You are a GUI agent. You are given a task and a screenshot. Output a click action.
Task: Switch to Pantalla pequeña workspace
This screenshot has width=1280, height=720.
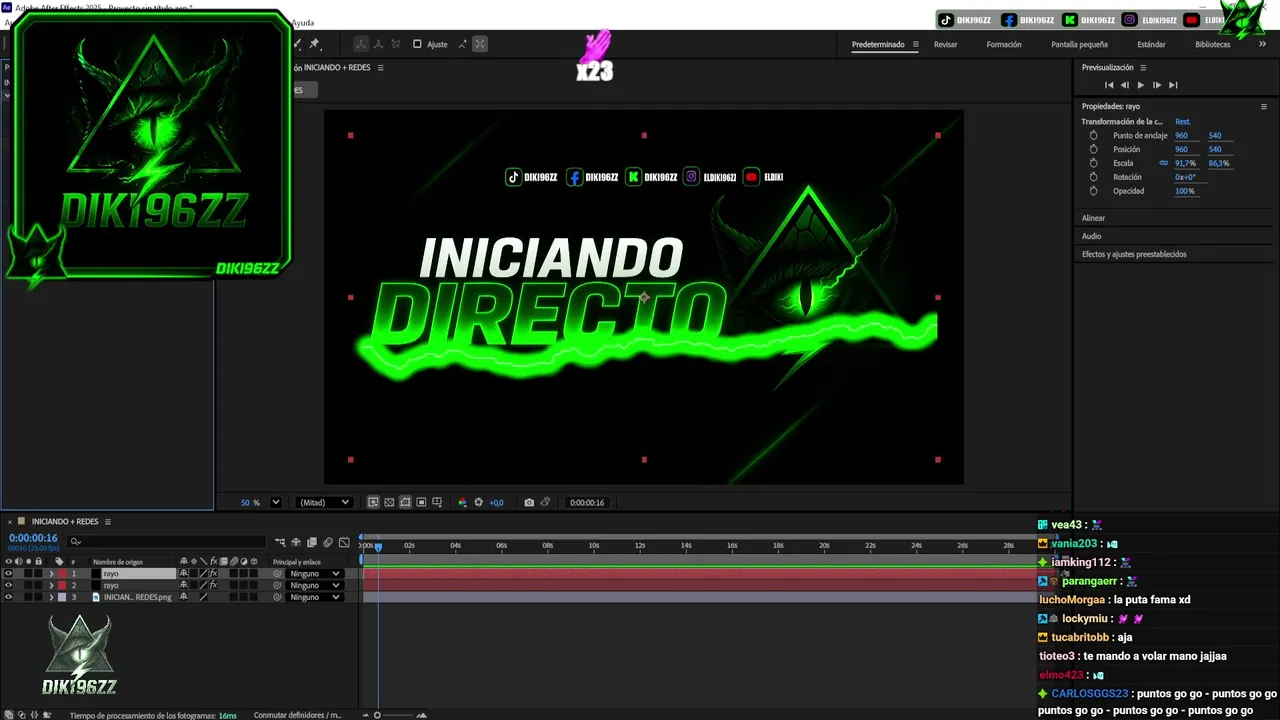click(x=1079, y=44)
